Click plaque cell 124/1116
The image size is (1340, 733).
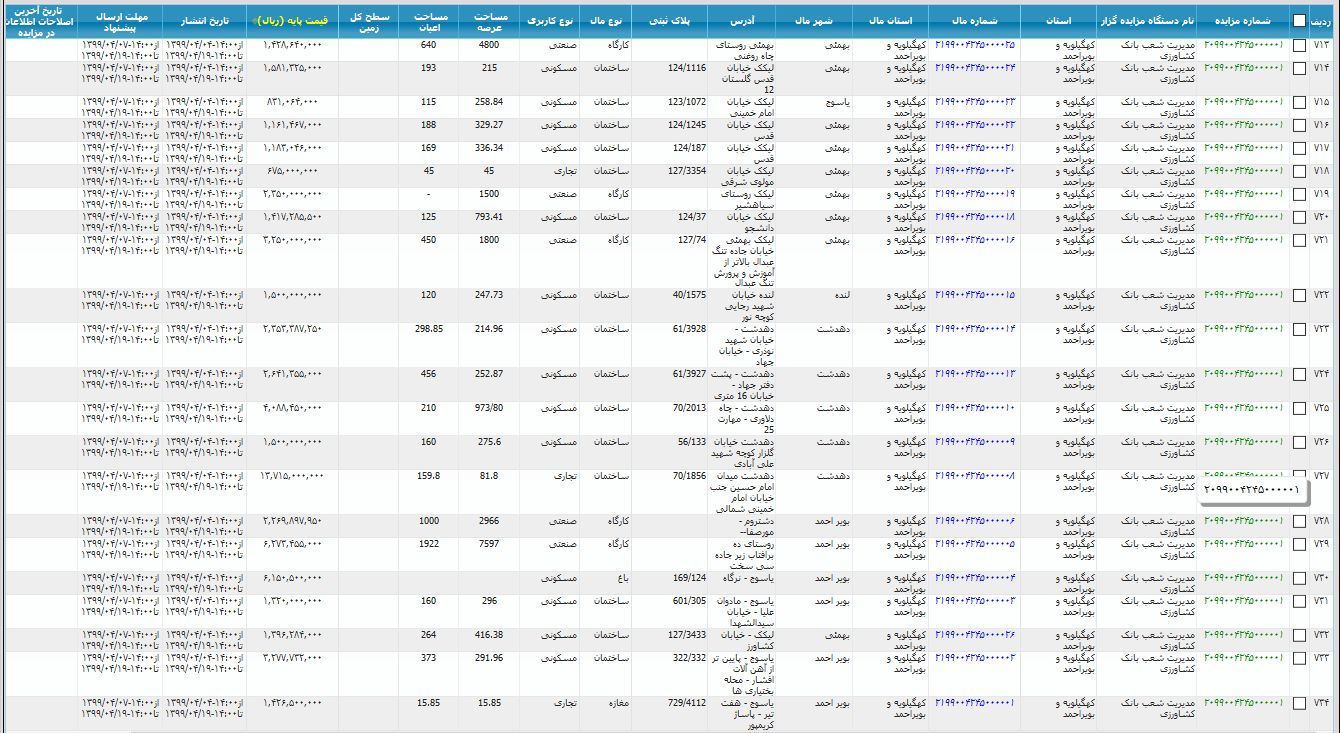click(x=686, y=67)
